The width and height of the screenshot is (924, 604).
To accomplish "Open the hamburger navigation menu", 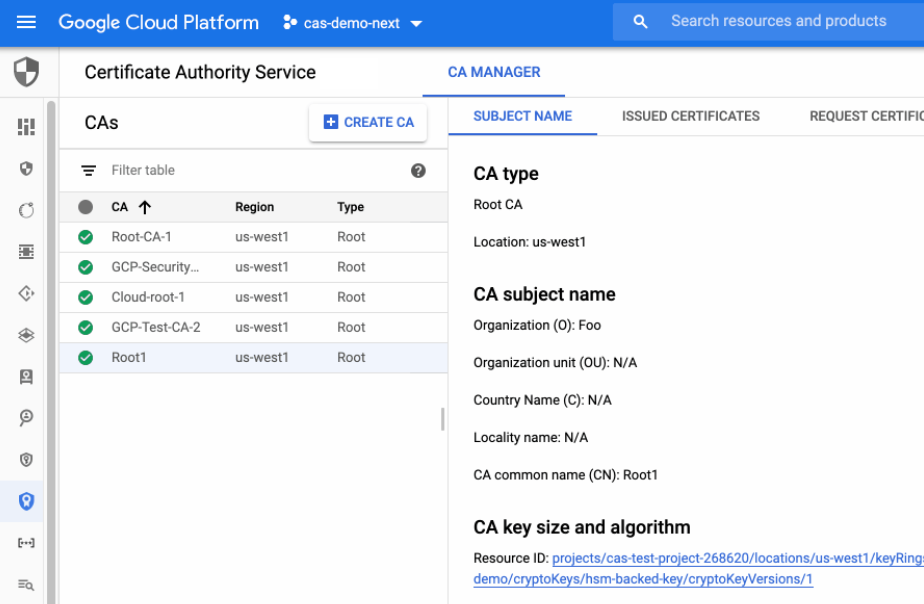I will (26, 22).
